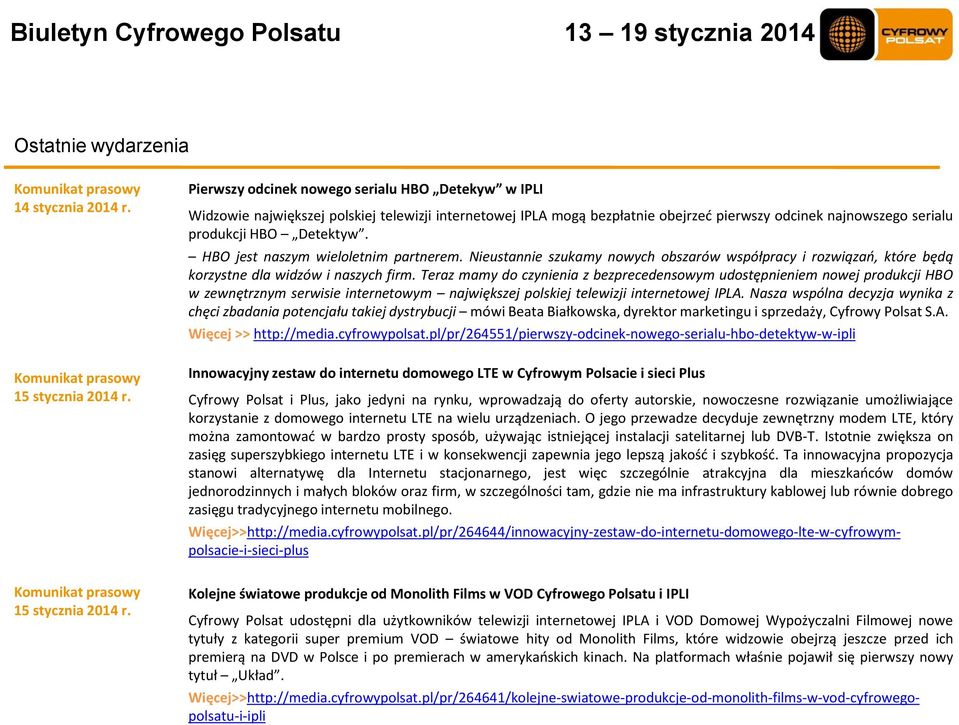Click the 'Biuletyn Cyfrowego Polsatu' title
This screenshot has width=959, height=725.
pyautogui.click(x=176, y=33)
